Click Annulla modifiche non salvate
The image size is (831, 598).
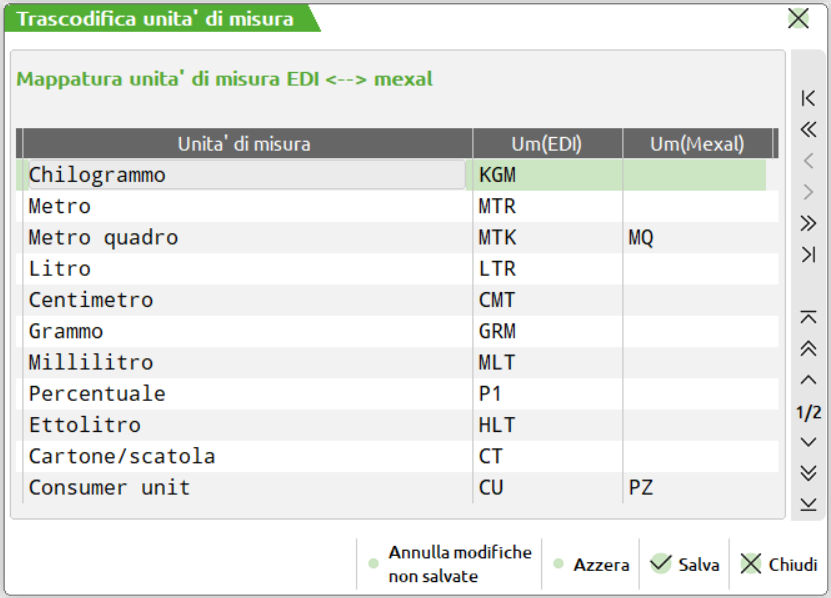click(x=450, y=565)
